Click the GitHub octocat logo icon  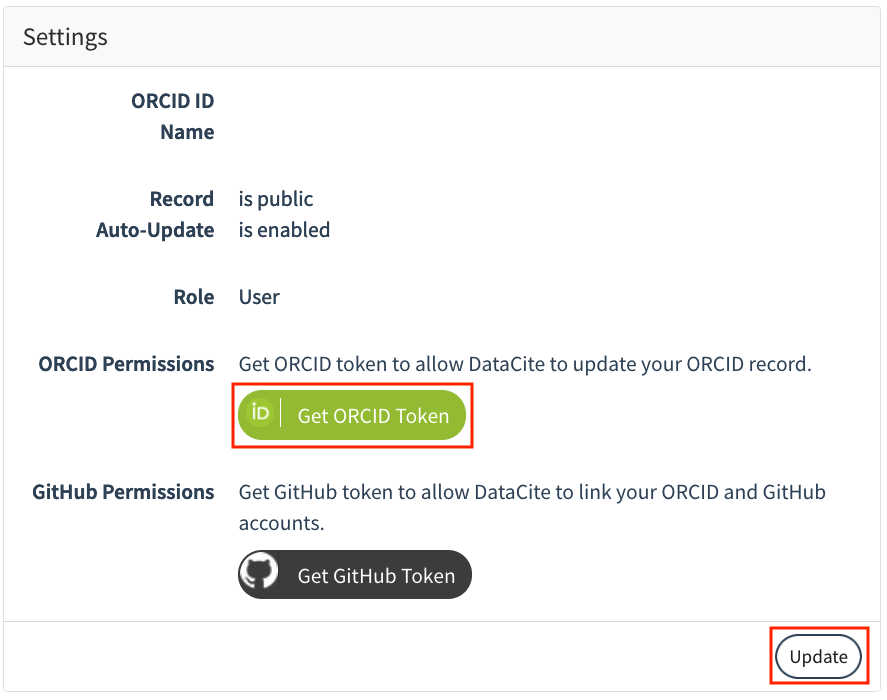(x=259, y=571)
